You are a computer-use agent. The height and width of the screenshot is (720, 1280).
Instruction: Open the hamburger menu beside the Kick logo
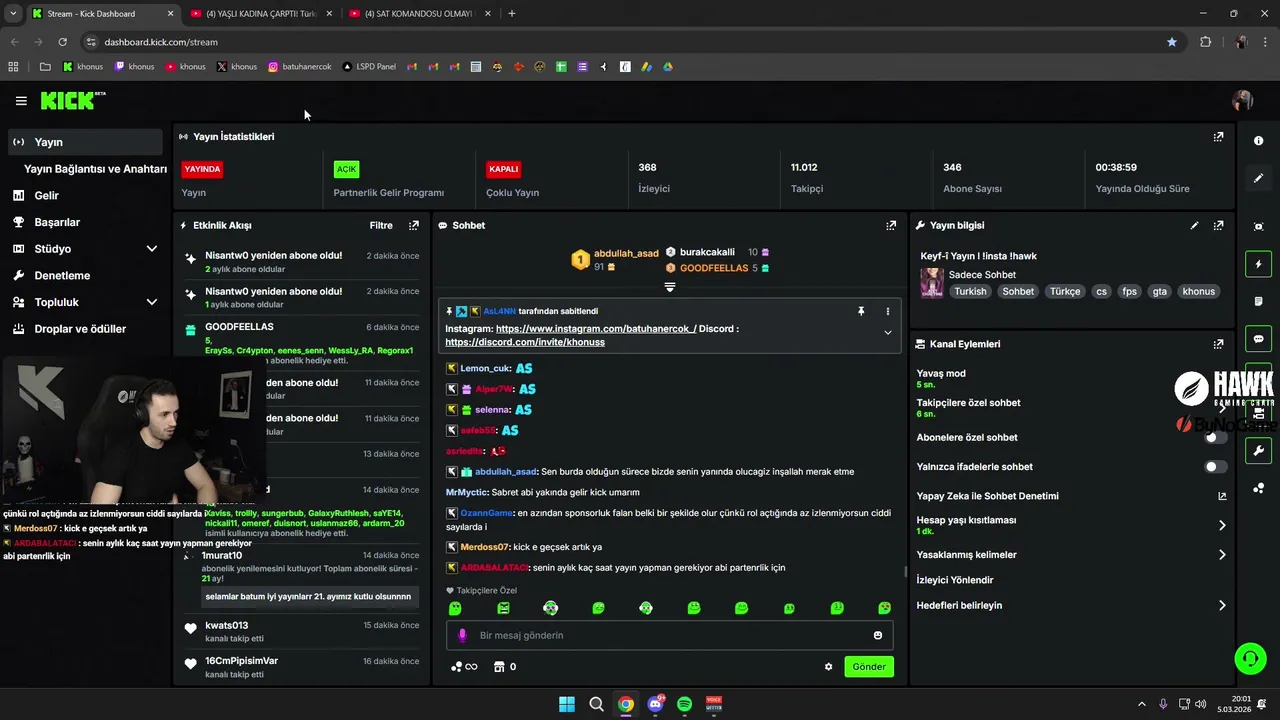coord(21,101)
